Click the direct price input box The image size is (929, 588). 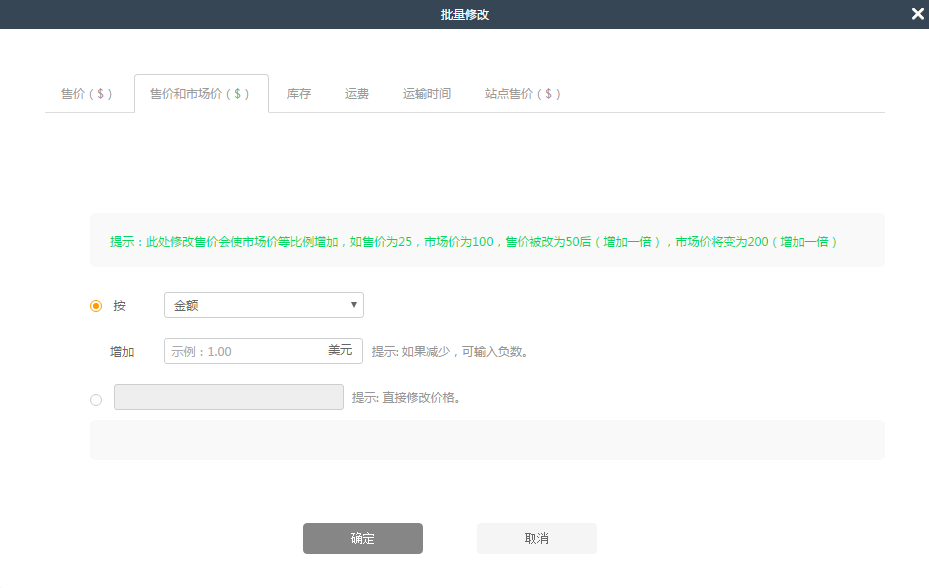click(228, 397)
